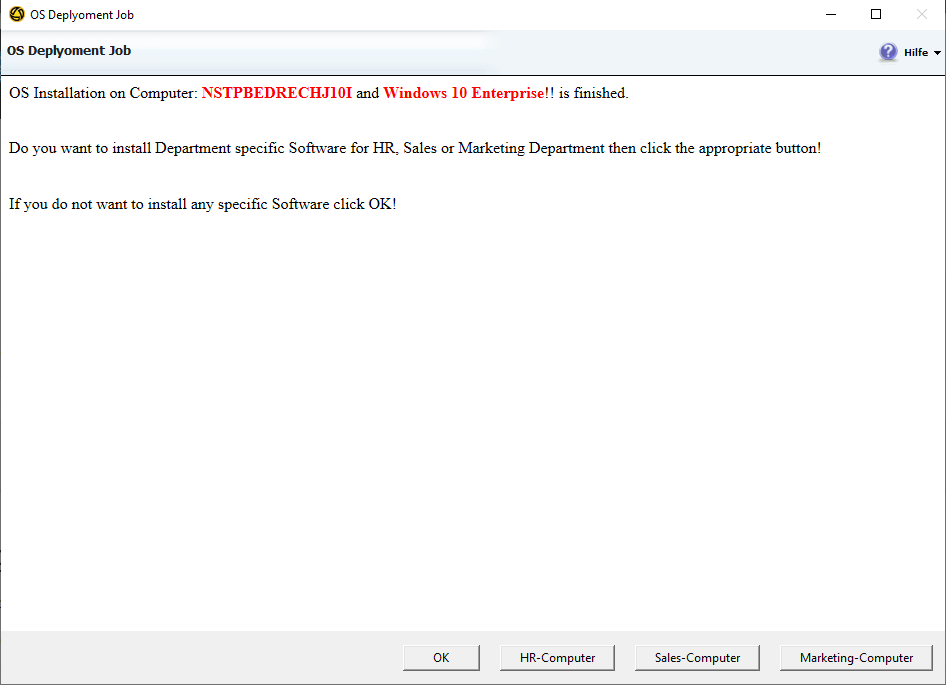Minimize the OS Deplyoment Job window
Image resolution: width=946 pixels, height=685 pixels.
830,15
